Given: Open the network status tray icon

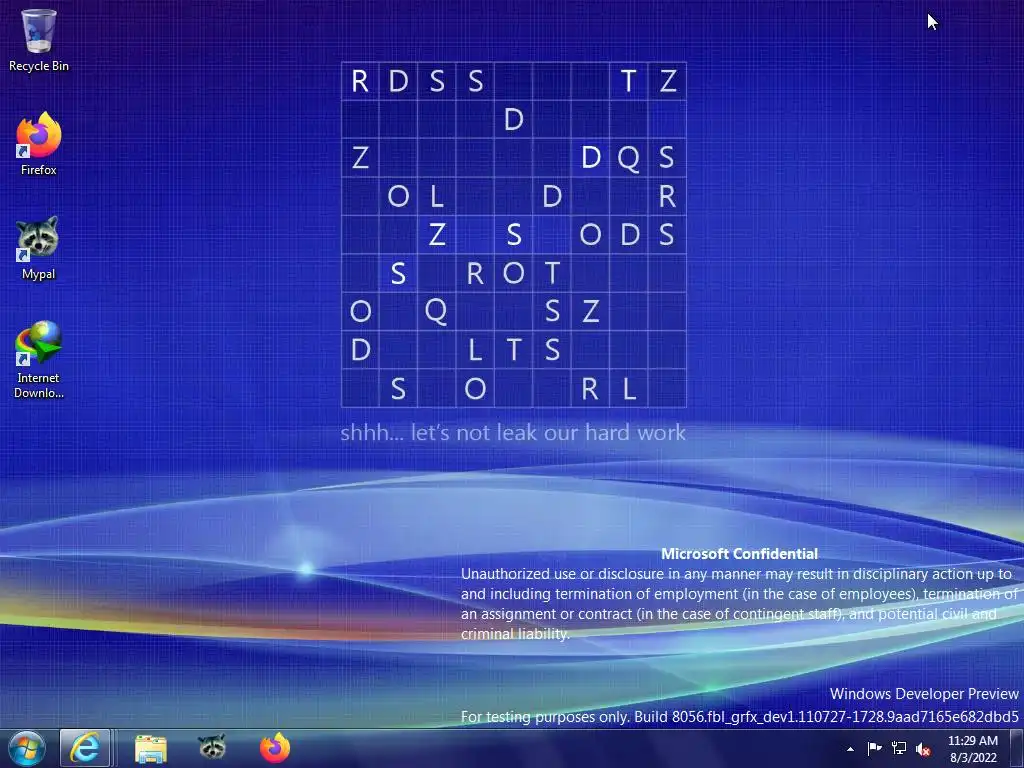Looking at the screenshot, I should click(x=899, y=749).
